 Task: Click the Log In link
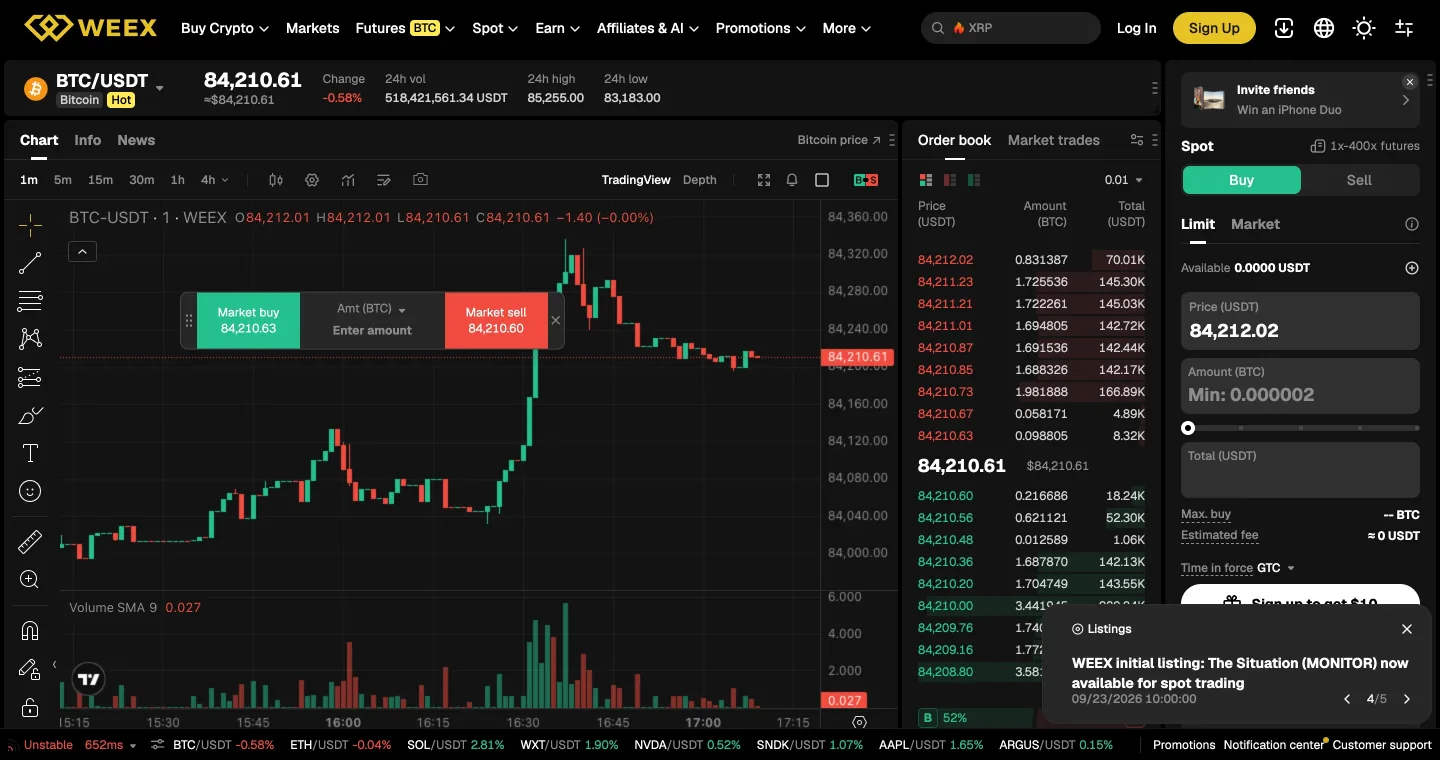(x=1137, y=28)
